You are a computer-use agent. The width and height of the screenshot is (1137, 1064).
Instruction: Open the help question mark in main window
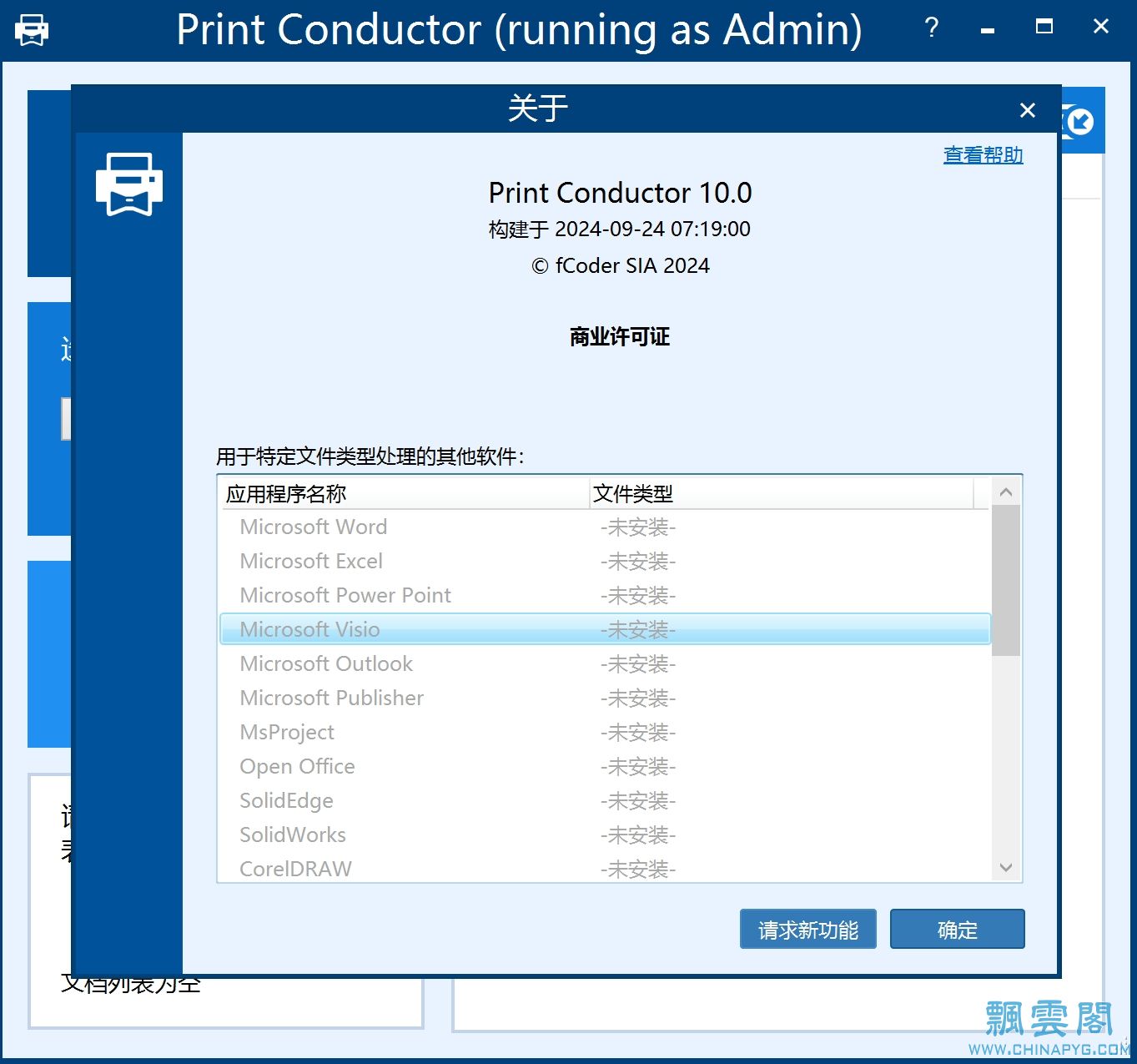932,28
